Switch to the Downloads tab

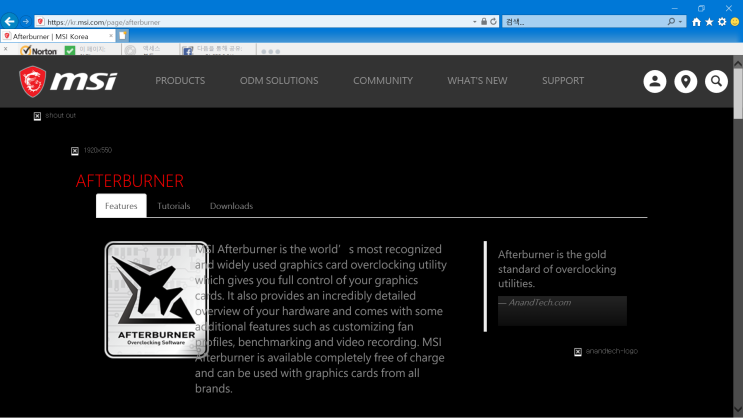pyautogui.click(x=231, y=206)
